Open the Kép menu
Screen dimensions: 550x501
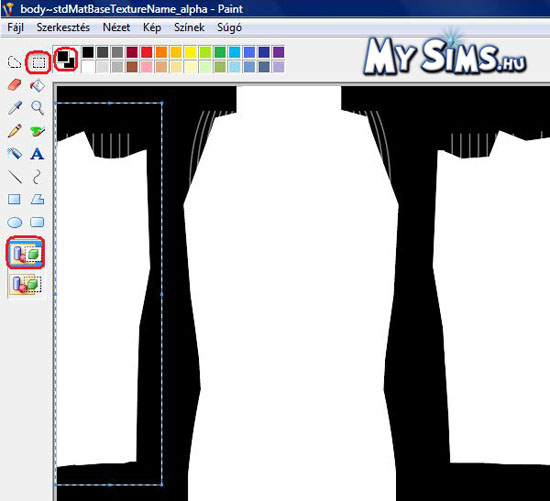tap(152, 27)
